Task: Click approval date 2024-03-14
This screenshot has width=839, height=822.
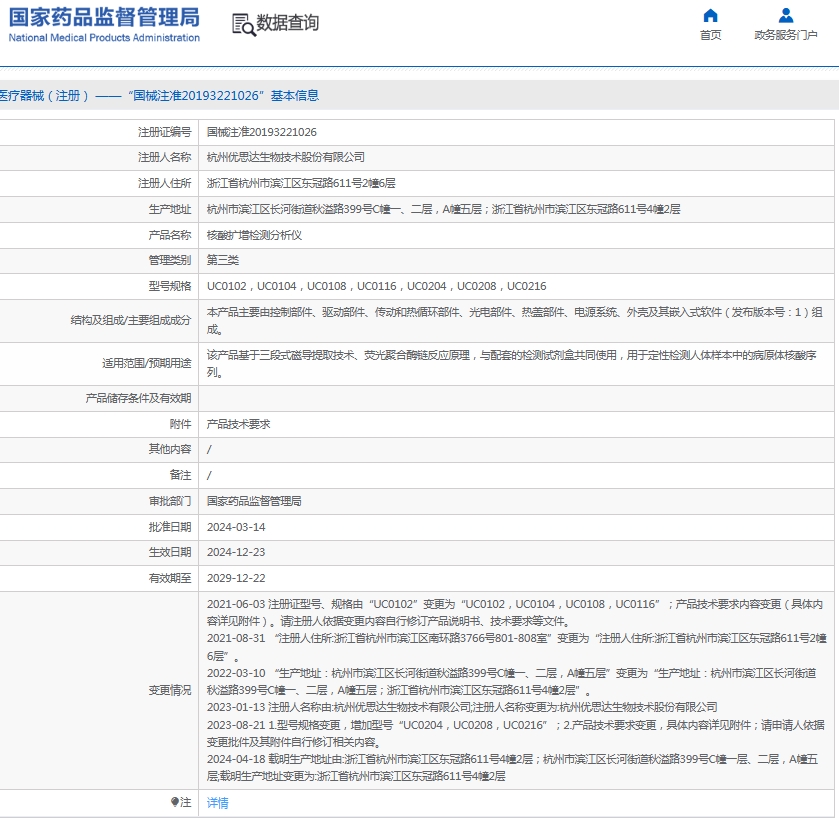Action: (236, 527)
